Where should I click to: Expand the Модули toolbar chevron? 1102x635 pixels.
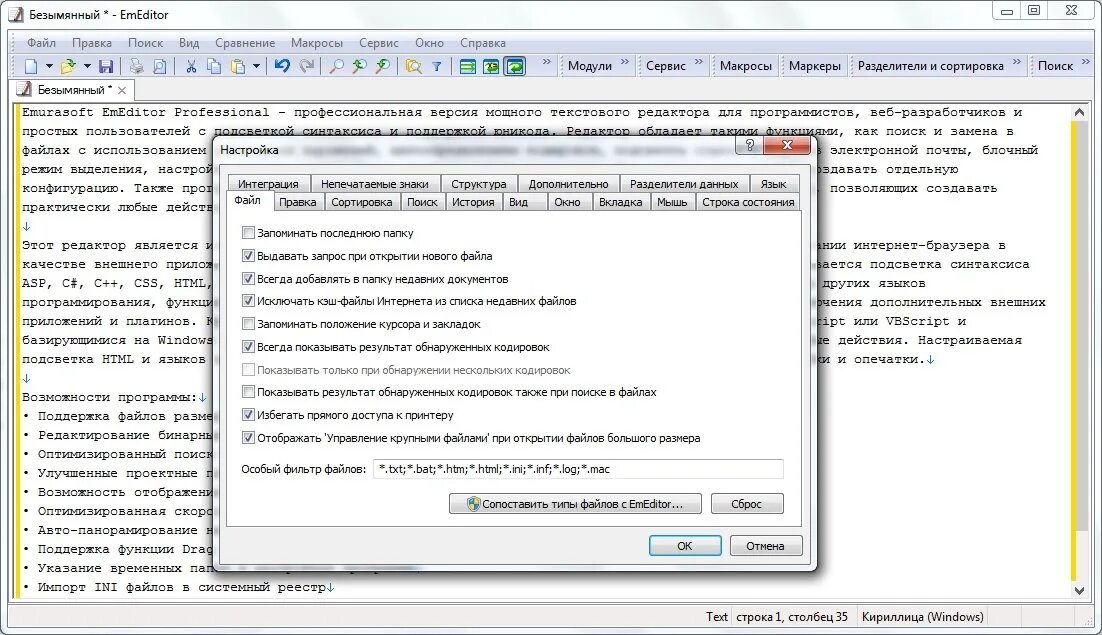tap(625, 62)
